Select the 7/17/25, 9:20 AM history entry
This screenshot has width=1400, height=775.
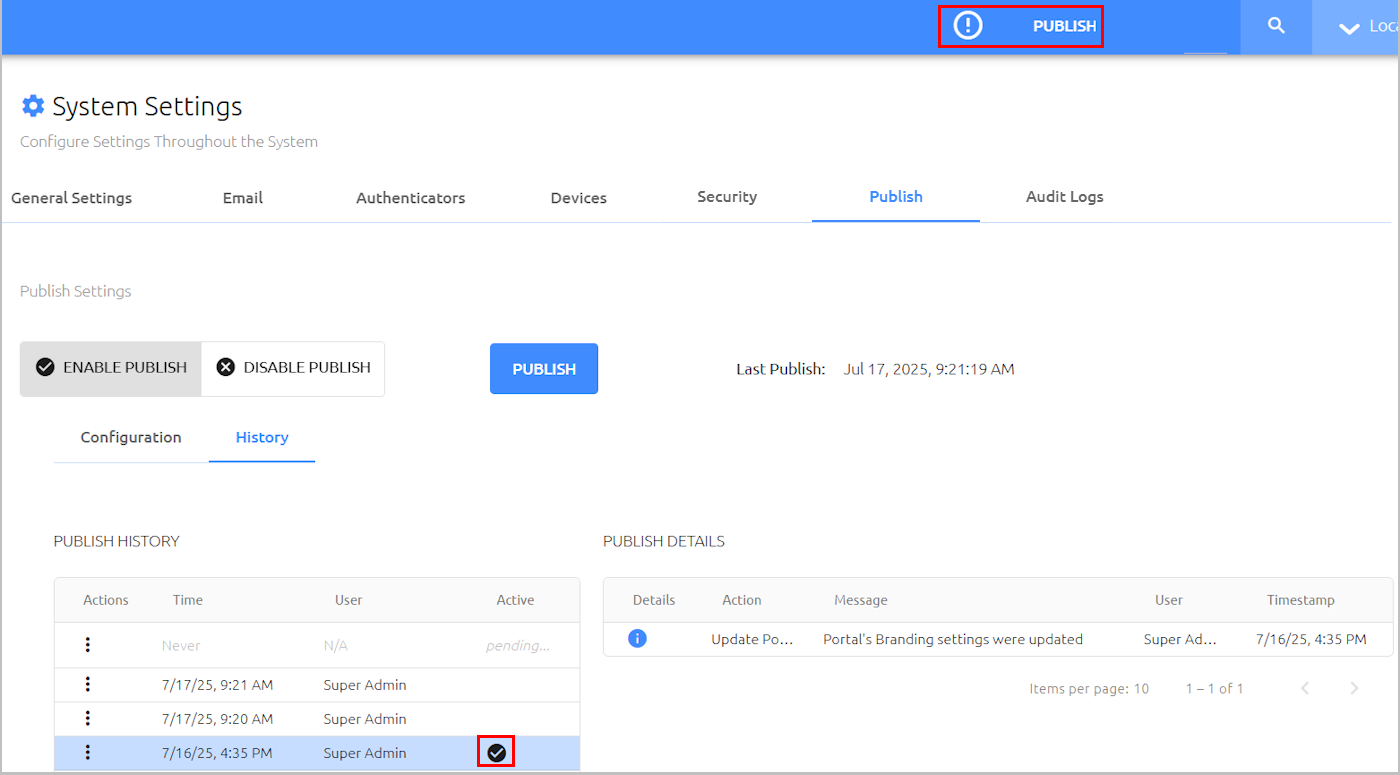(x=317, y=719)
